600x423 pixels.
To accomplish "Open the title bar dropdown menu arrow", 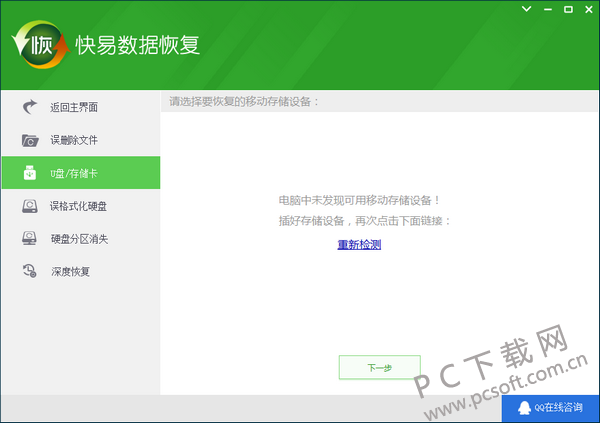I will 527,9.
